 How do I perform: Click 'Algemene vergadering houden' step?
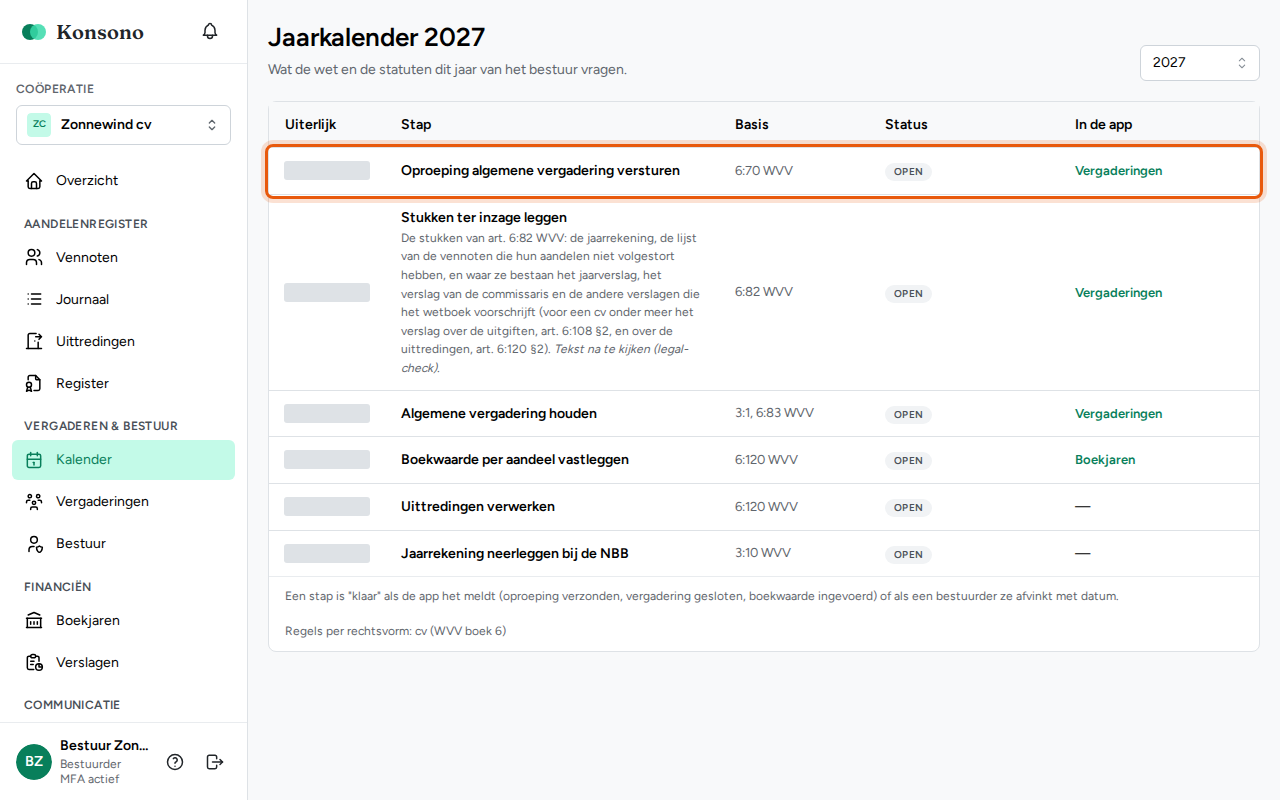point(499,414)
